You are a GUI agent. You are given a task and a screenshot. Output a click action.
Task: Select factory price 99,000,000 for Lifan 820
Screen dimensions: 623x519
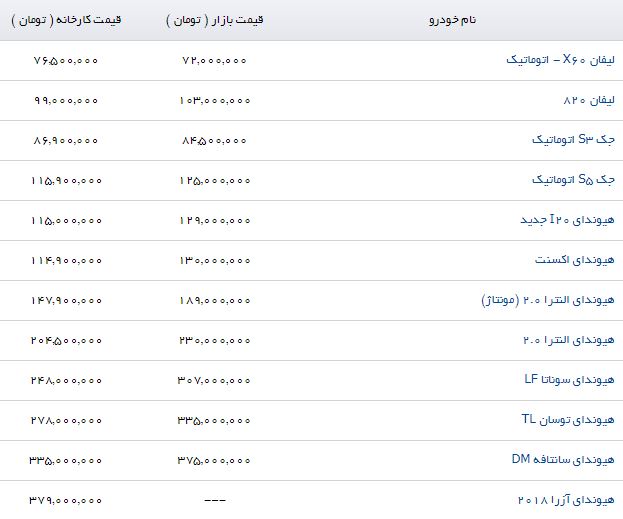[x=66, y=101]
